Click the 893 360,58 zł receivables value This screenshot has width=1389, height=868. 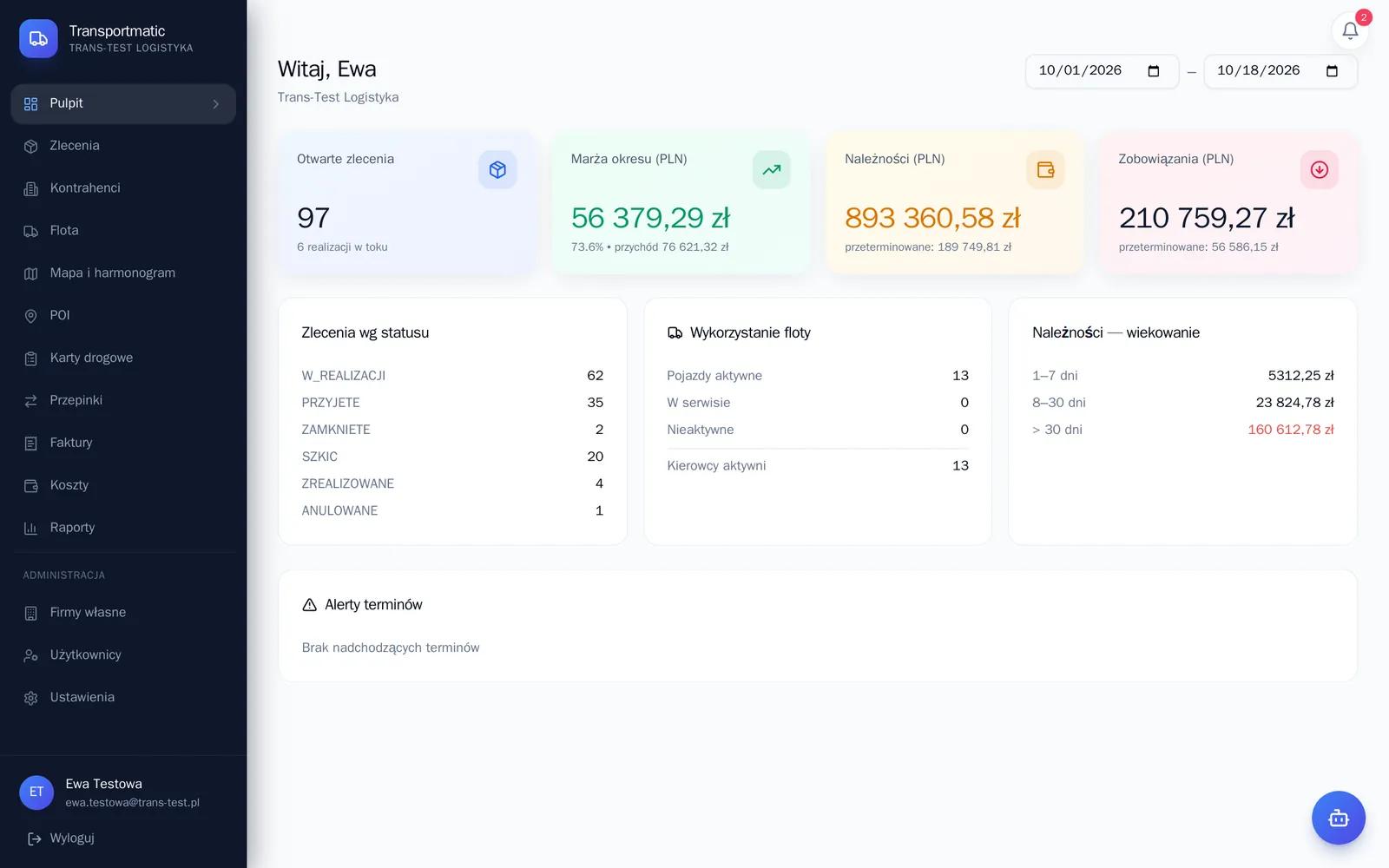click(x=932, y=218)
